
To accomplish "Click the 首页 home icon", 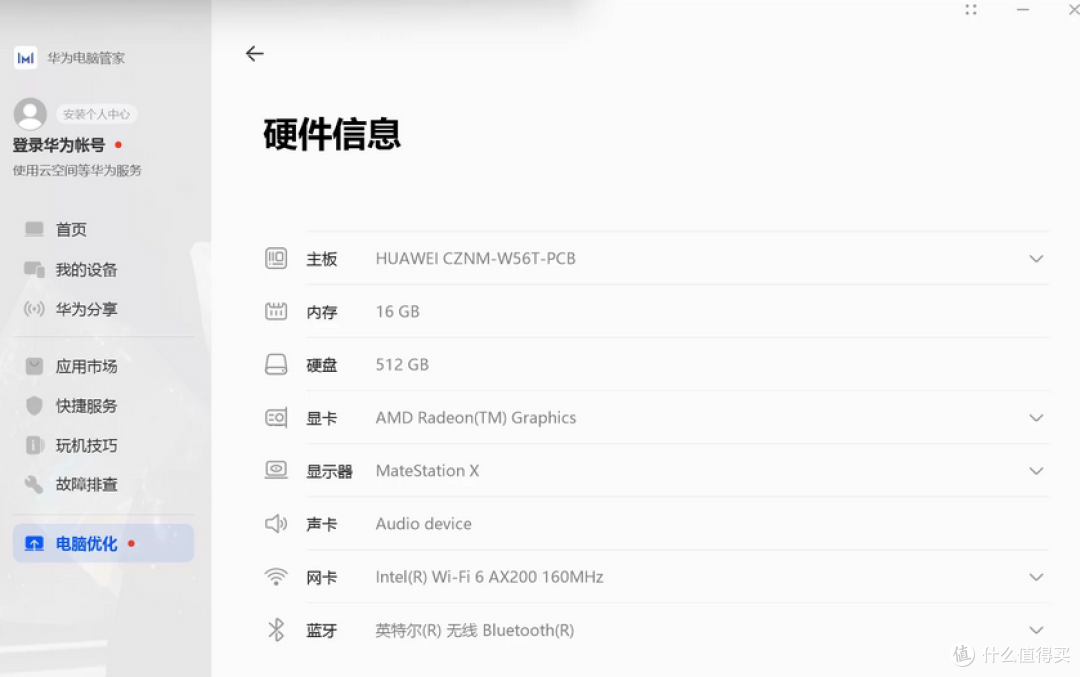I will pos(34,229).
